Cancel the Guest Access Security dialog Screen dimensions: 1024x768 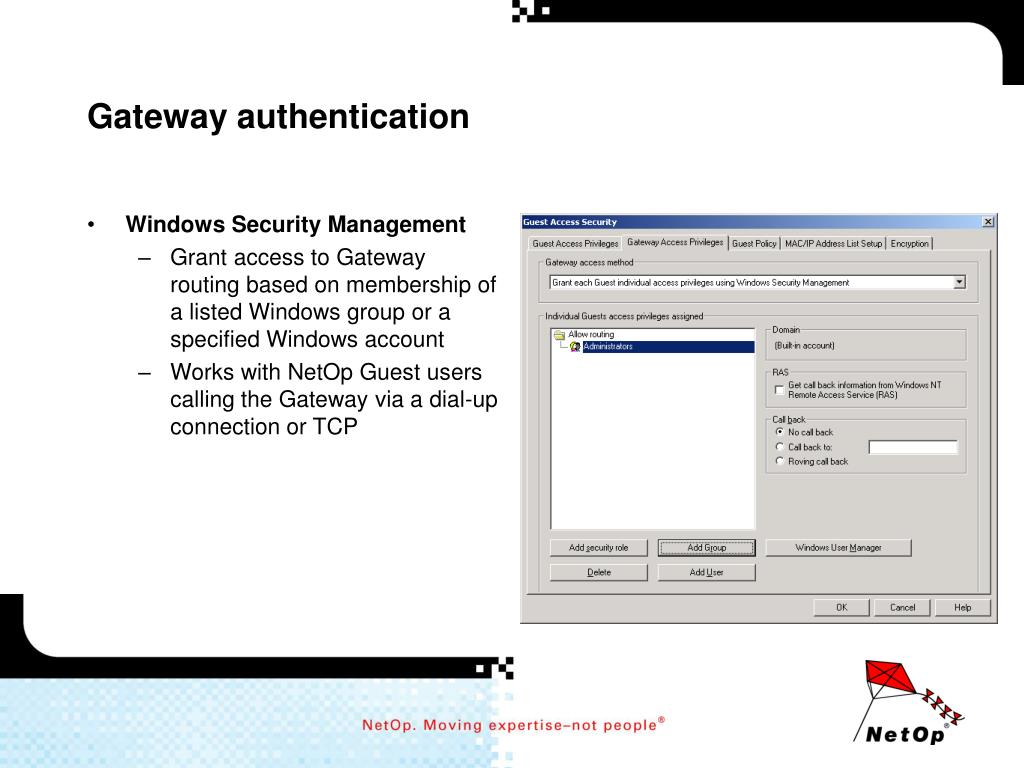tap(903, 608)
